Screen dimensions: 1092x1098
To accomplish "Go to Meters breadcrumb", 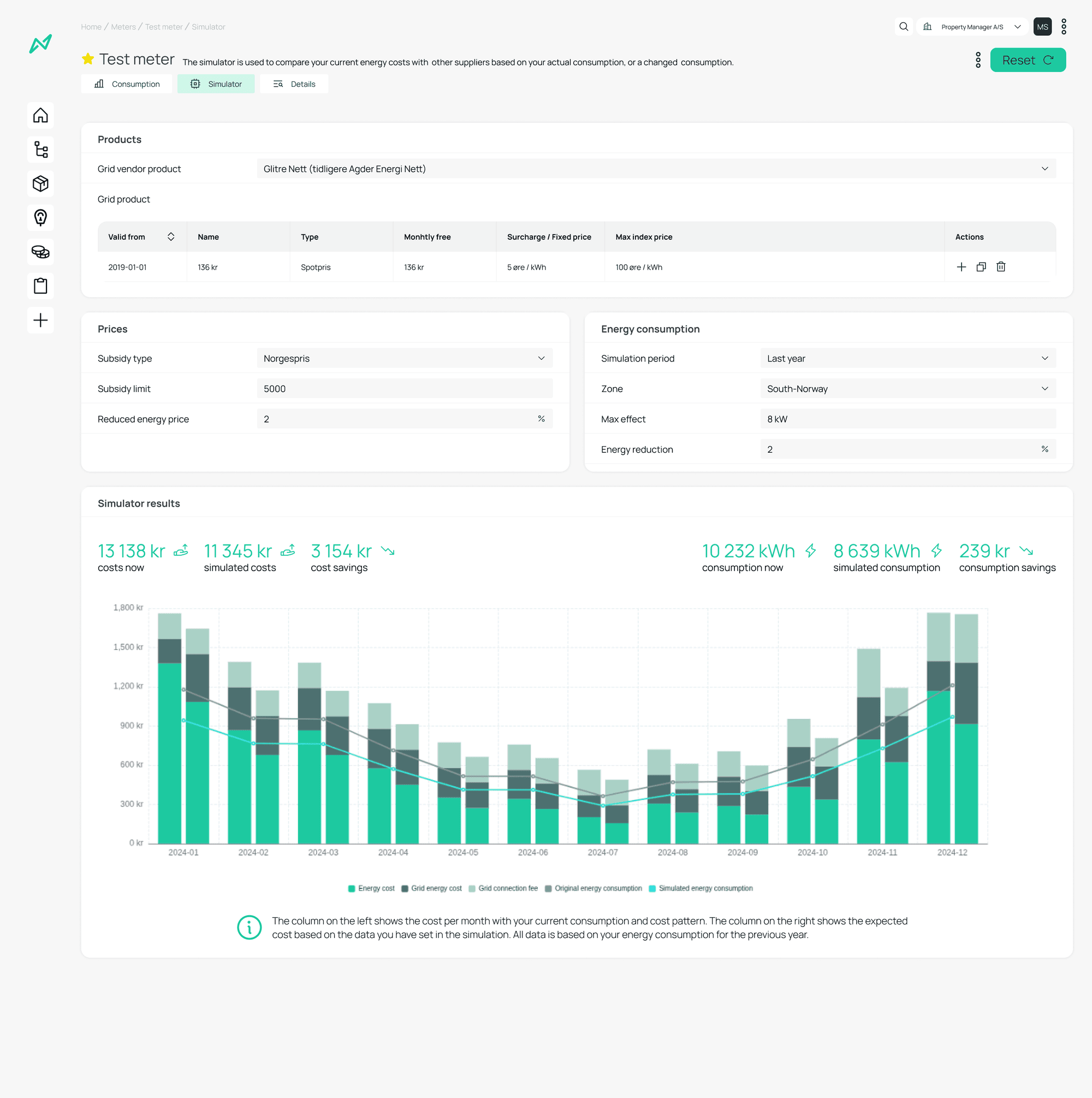I will 123,27.
